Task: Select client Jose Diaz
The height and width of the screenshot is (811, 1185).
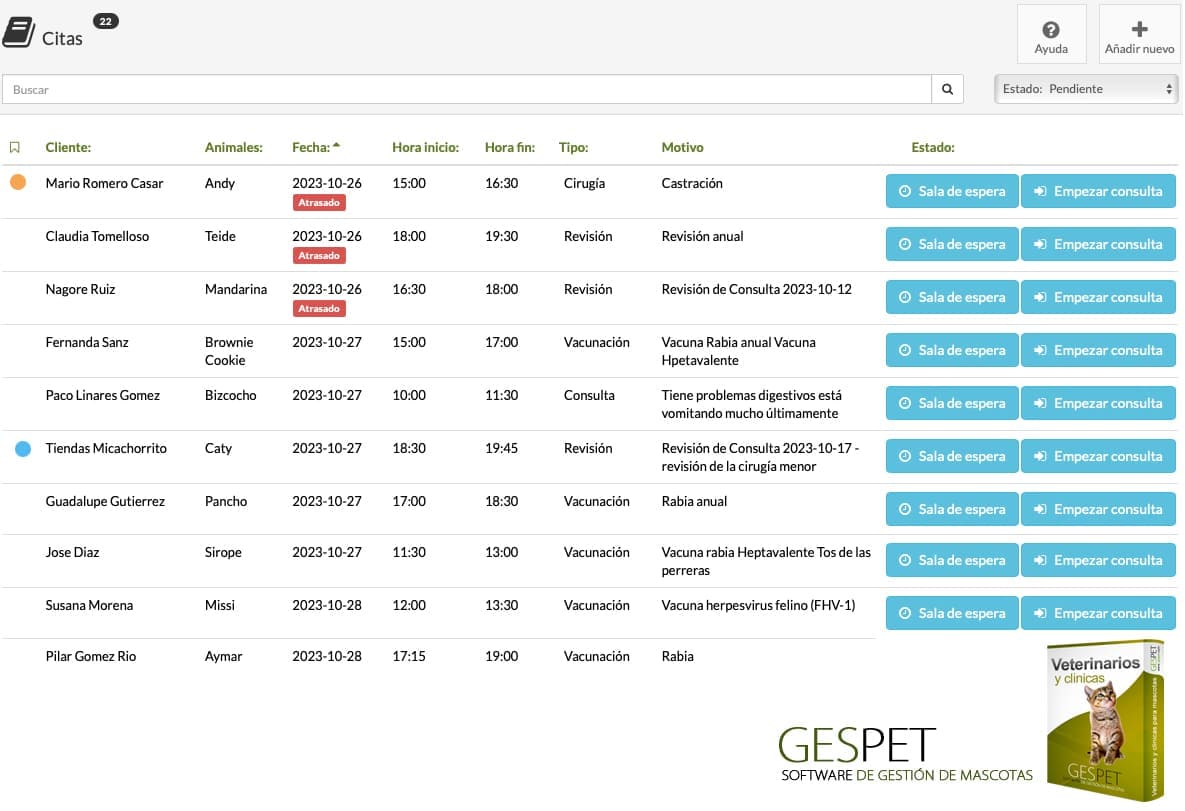Action: (x=73, y=552)
